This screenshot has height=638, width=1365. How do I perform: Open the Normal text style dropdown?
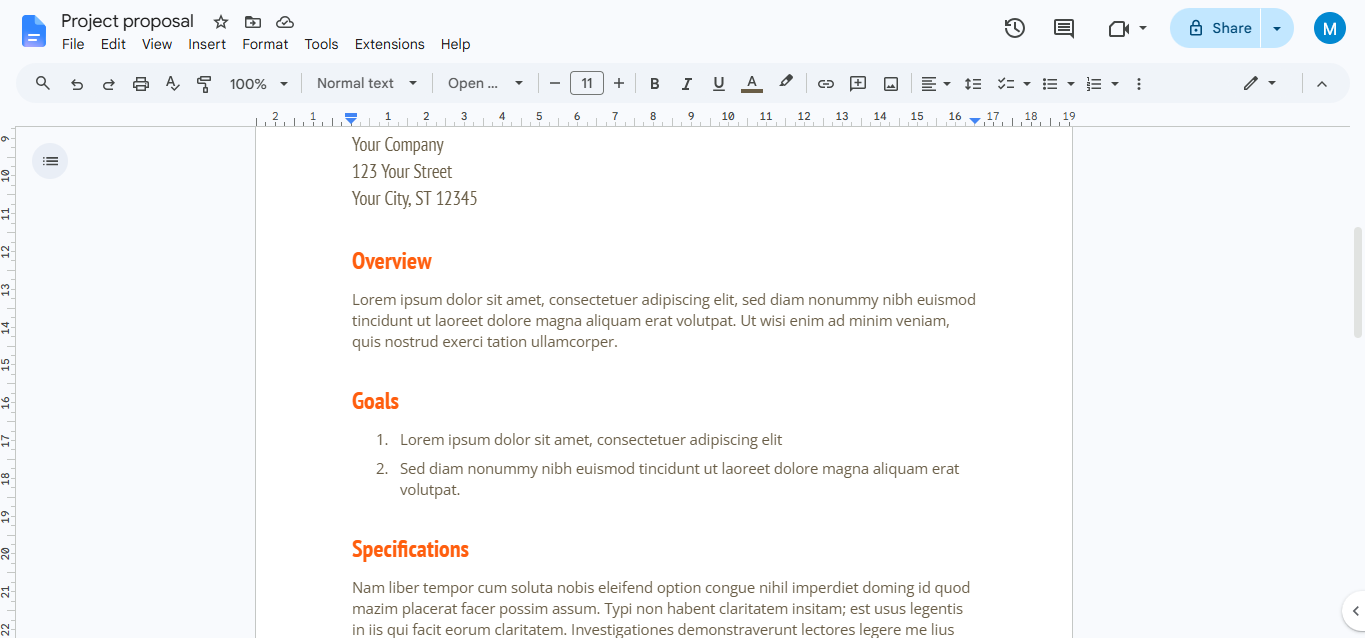[367, 84]
